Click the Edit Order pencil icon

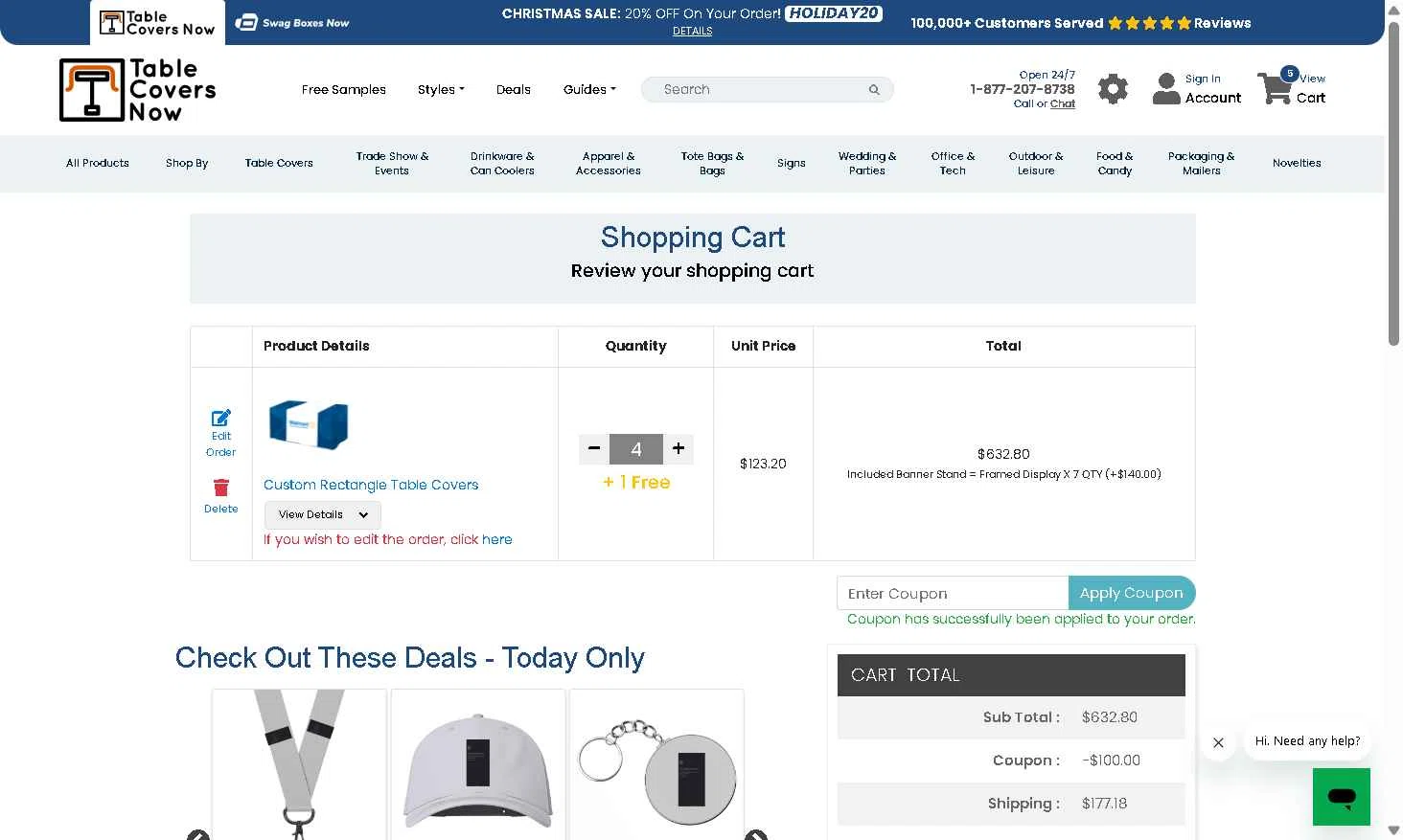pyautogui.click(x=221, y=418)
